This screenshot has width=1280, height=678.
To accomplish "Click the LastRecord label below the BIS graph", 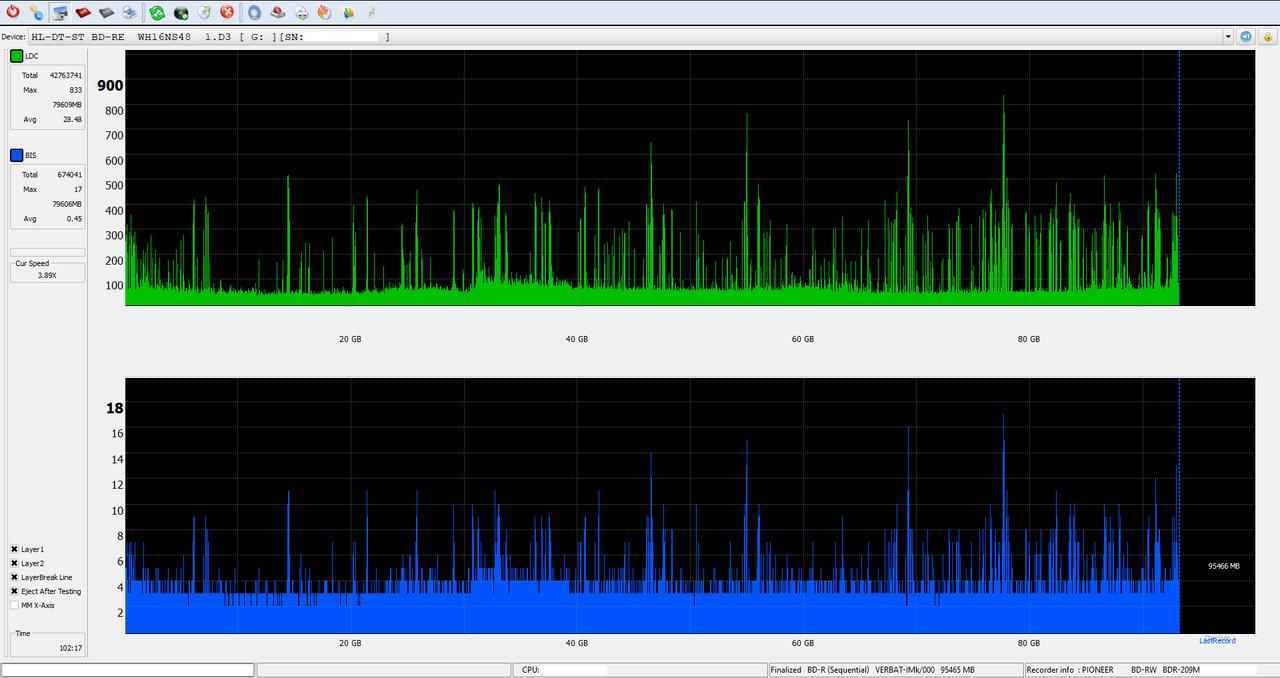I will tap(1217, 640).
